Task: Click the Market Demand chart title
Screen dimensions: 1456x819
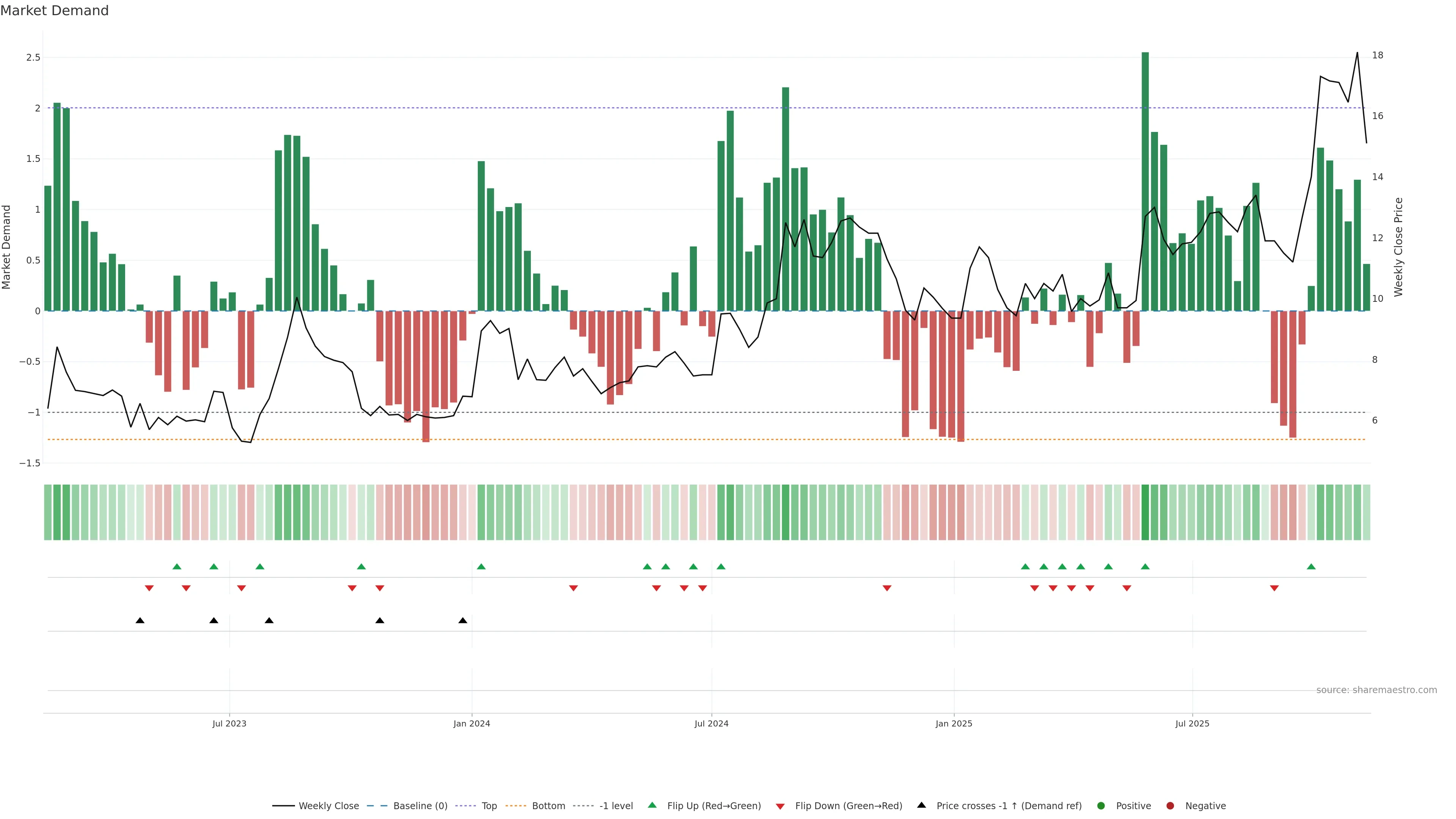Action: [x=54, y=11]
